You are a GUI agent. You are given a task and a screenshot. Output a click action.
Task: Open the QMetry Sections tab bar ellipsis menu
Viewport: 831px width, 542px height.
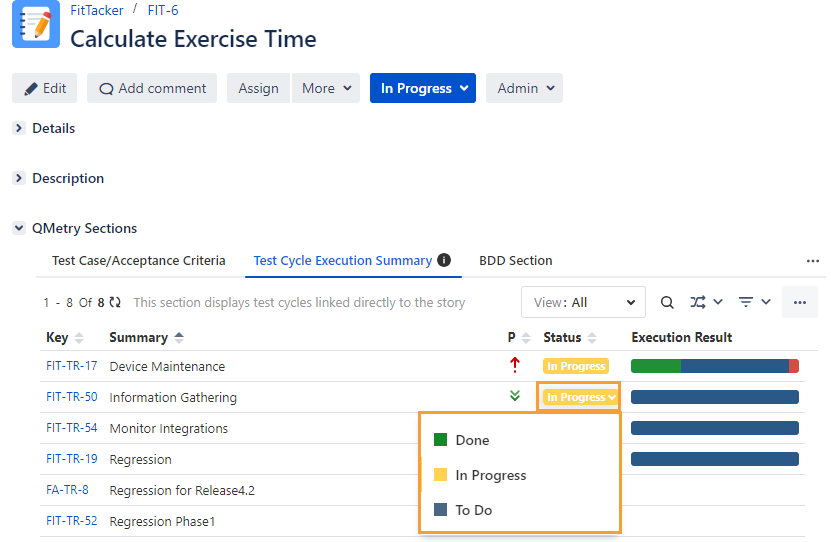812,261
